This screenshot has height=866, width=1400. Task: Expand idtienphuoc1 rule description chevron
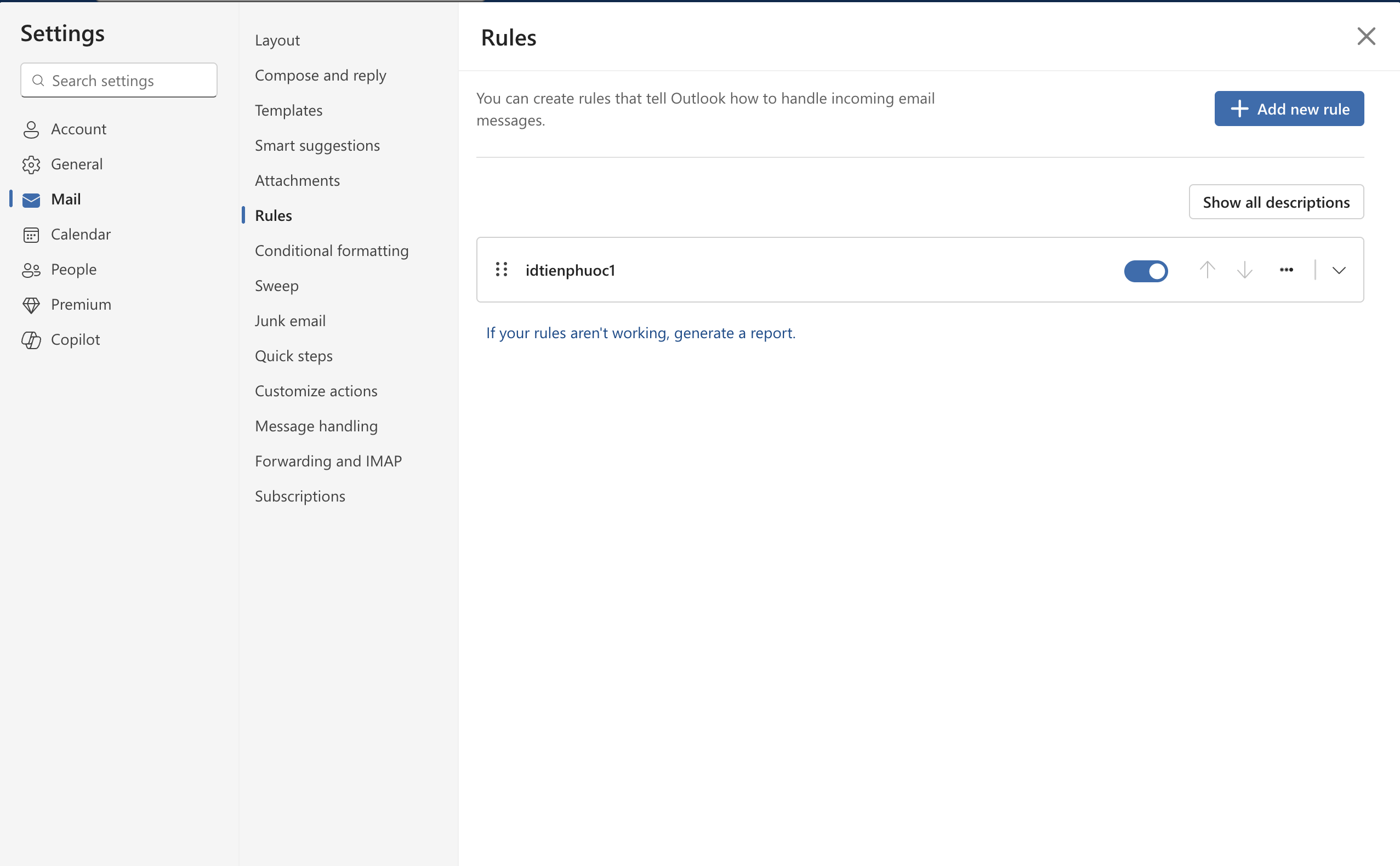pyautogui.click(x=1339, y=270)
